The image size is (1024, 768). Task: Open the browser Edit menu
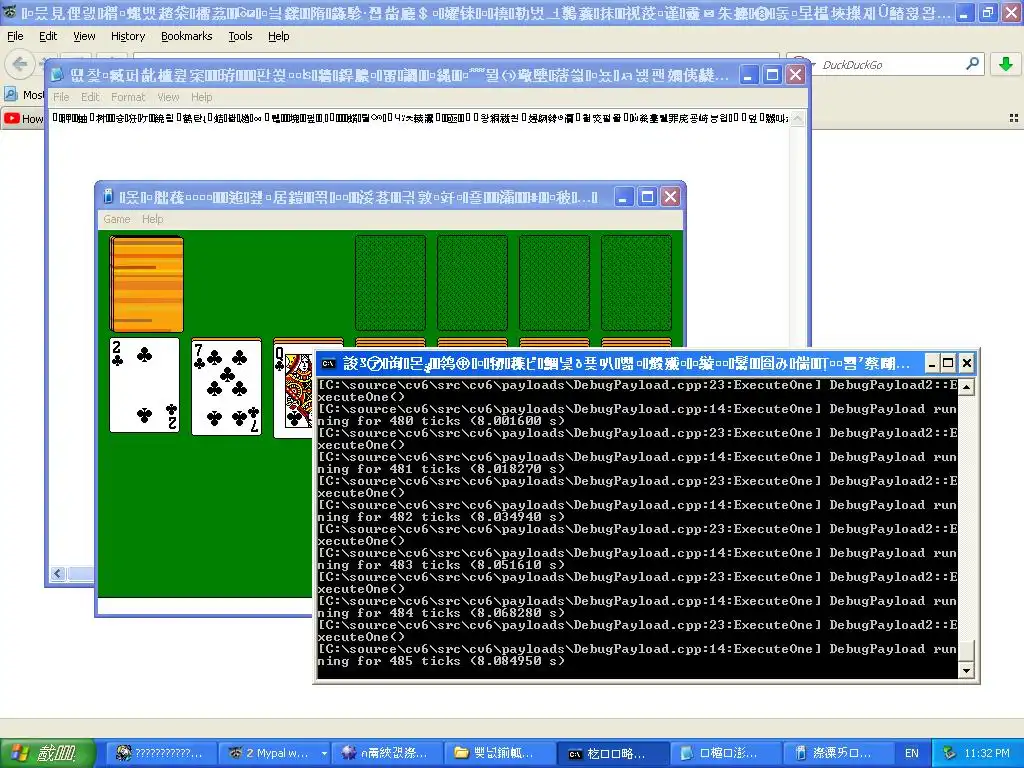click(48, 36)
